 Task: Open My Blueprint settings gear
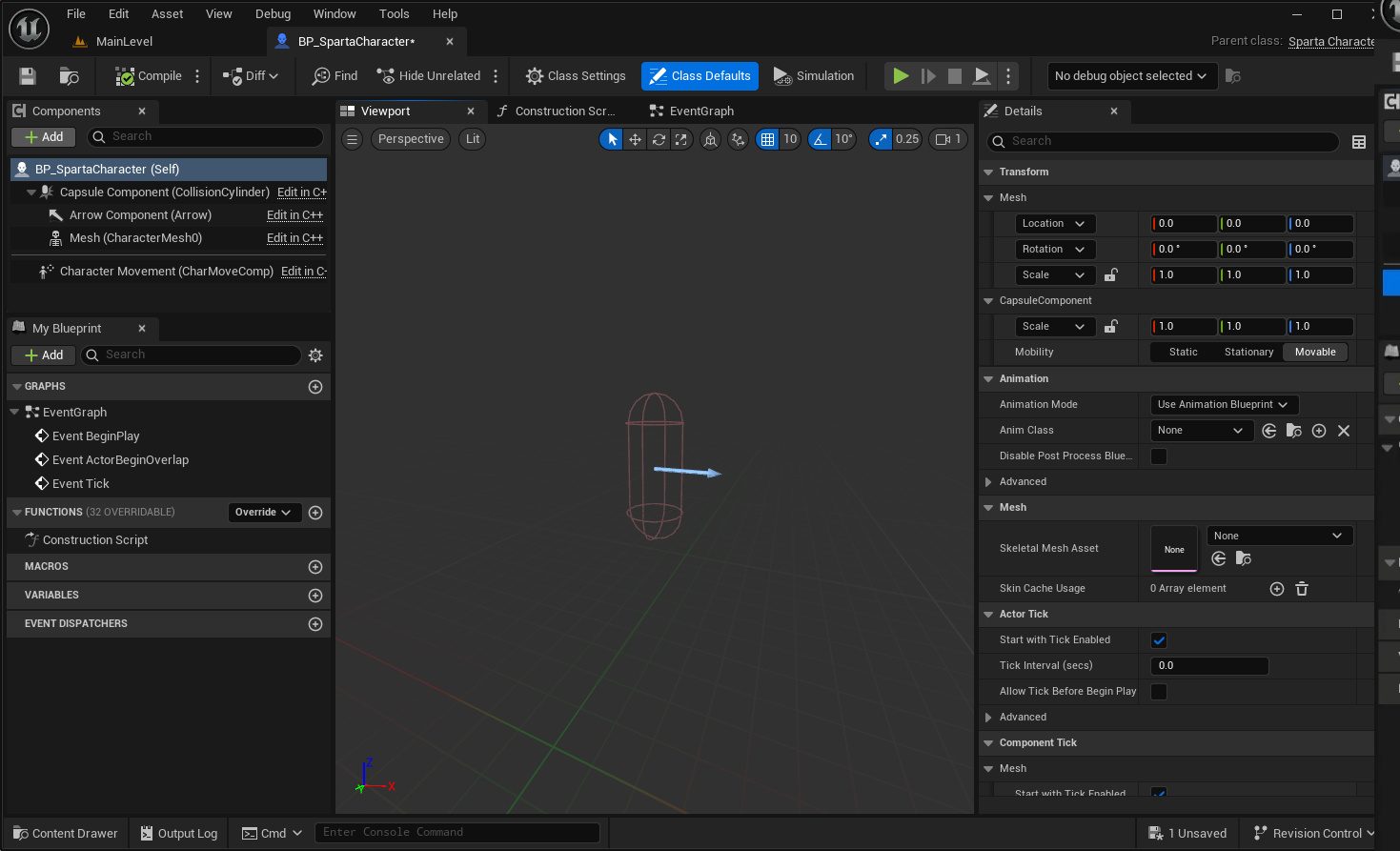pyautogui.click(x=315, y=355)
